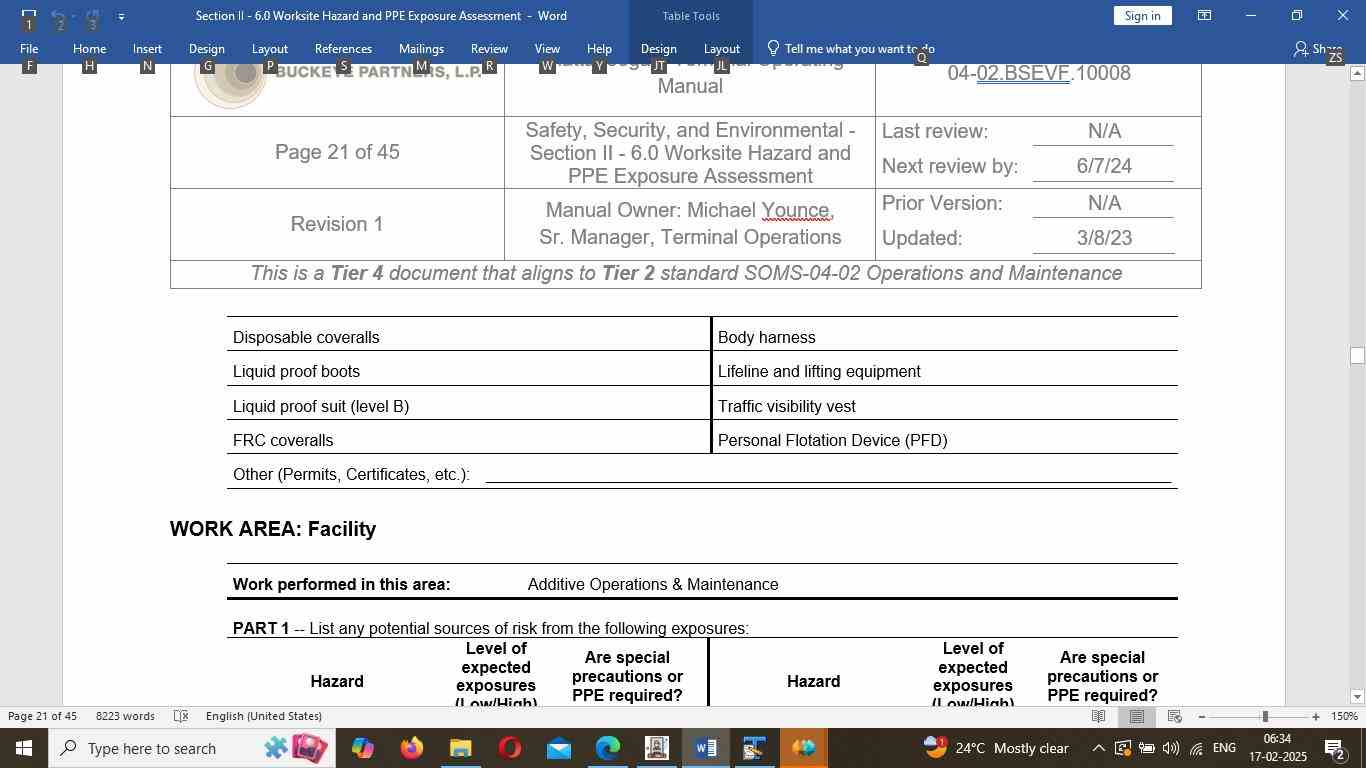This screenshot has height=768, width=1366.
Task: Switch to the Home tab
Action: (89, 48)
